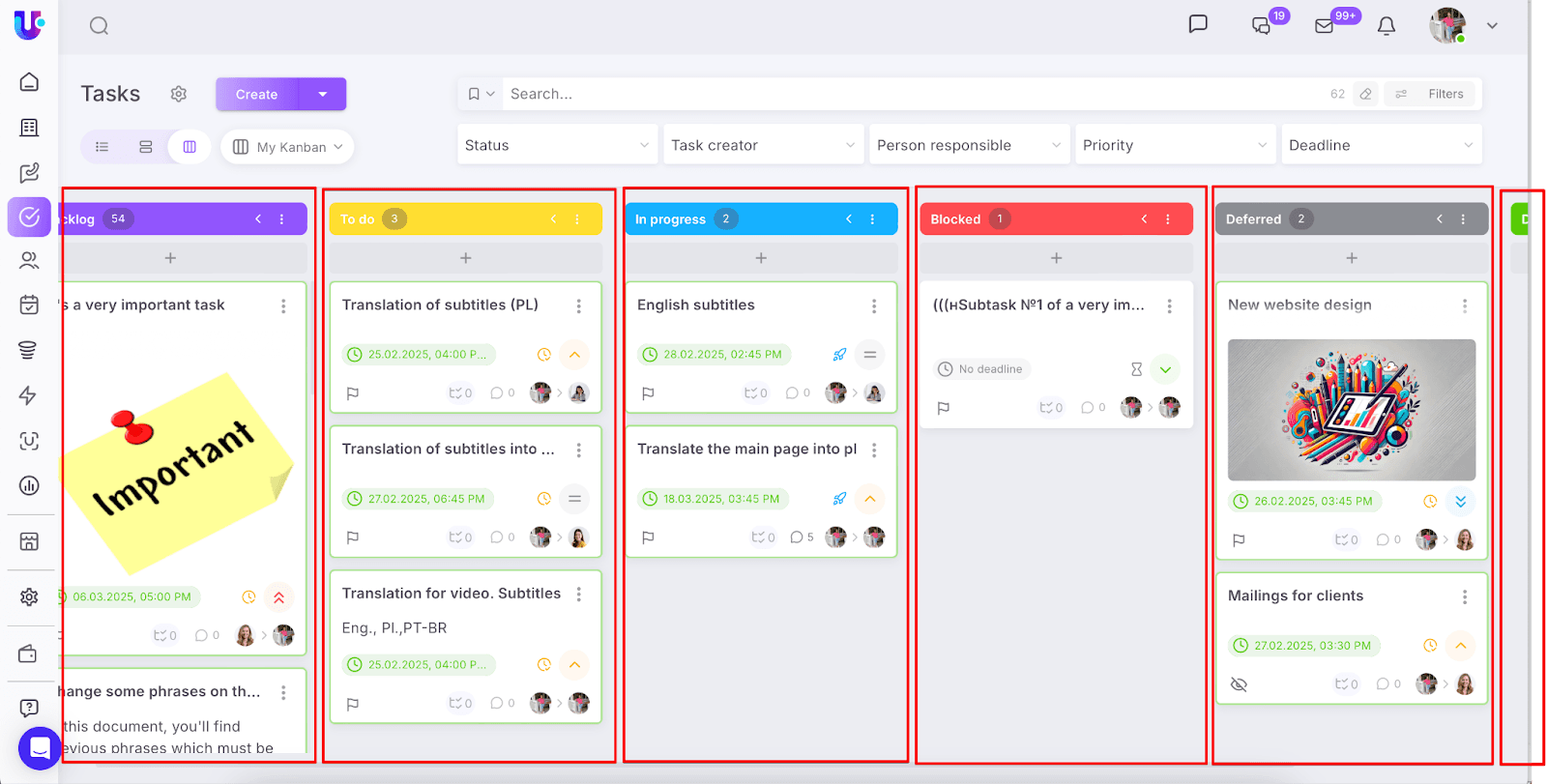Open the My Kanban board selector

pyautogui.click(x=287, y=147)
